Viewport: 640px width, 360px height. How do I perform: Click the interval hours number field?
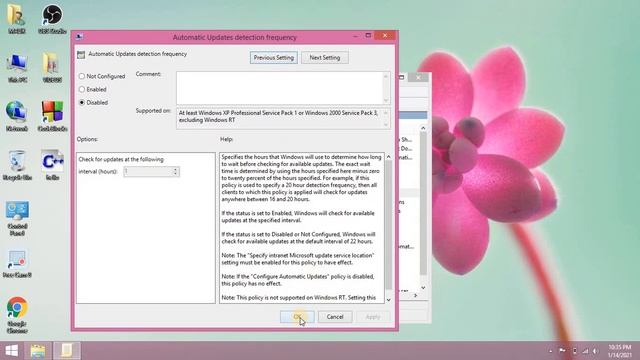[x=148, y=171]
